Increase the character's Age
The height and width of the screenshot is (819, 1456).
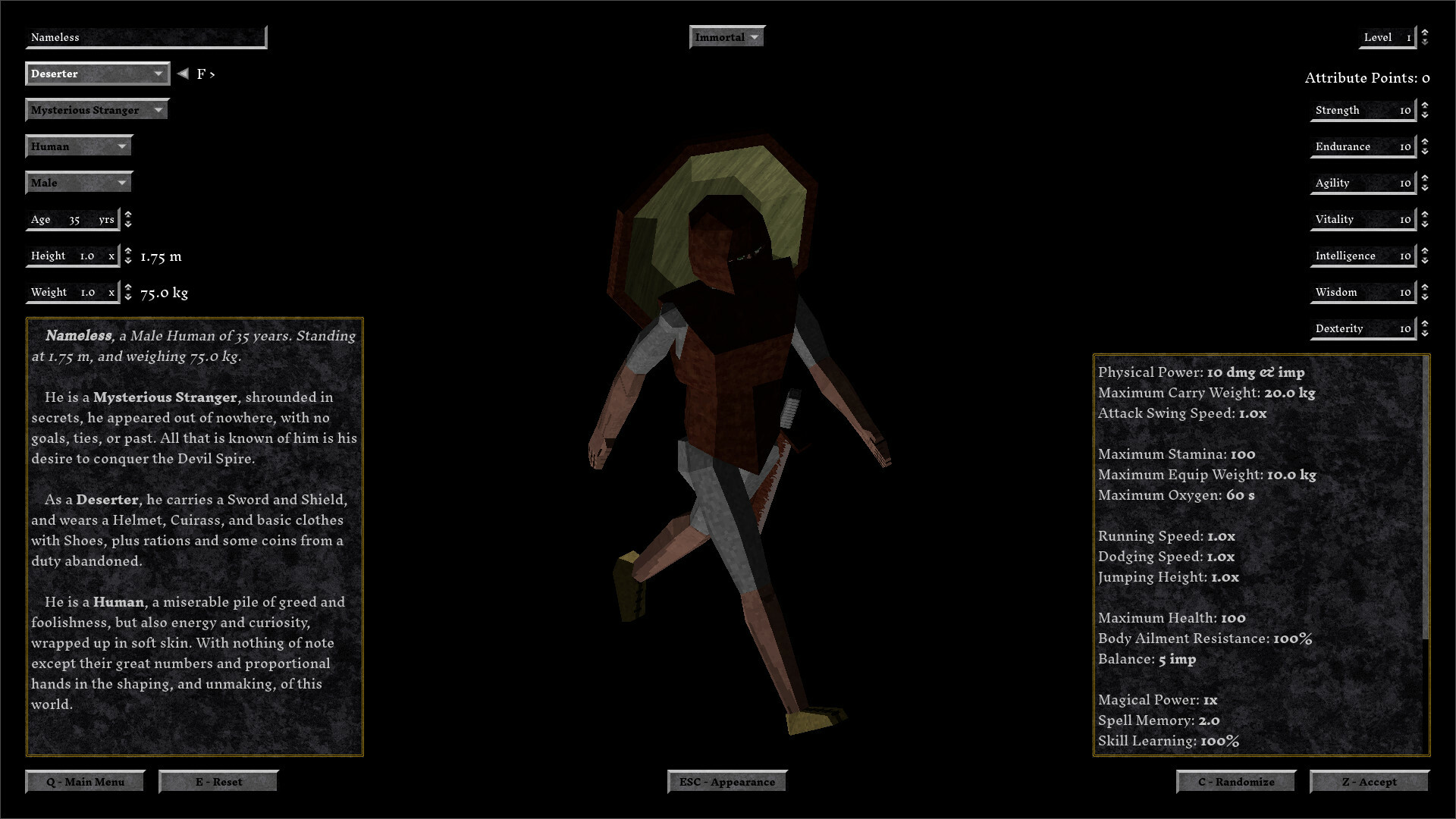coord(127,215)
